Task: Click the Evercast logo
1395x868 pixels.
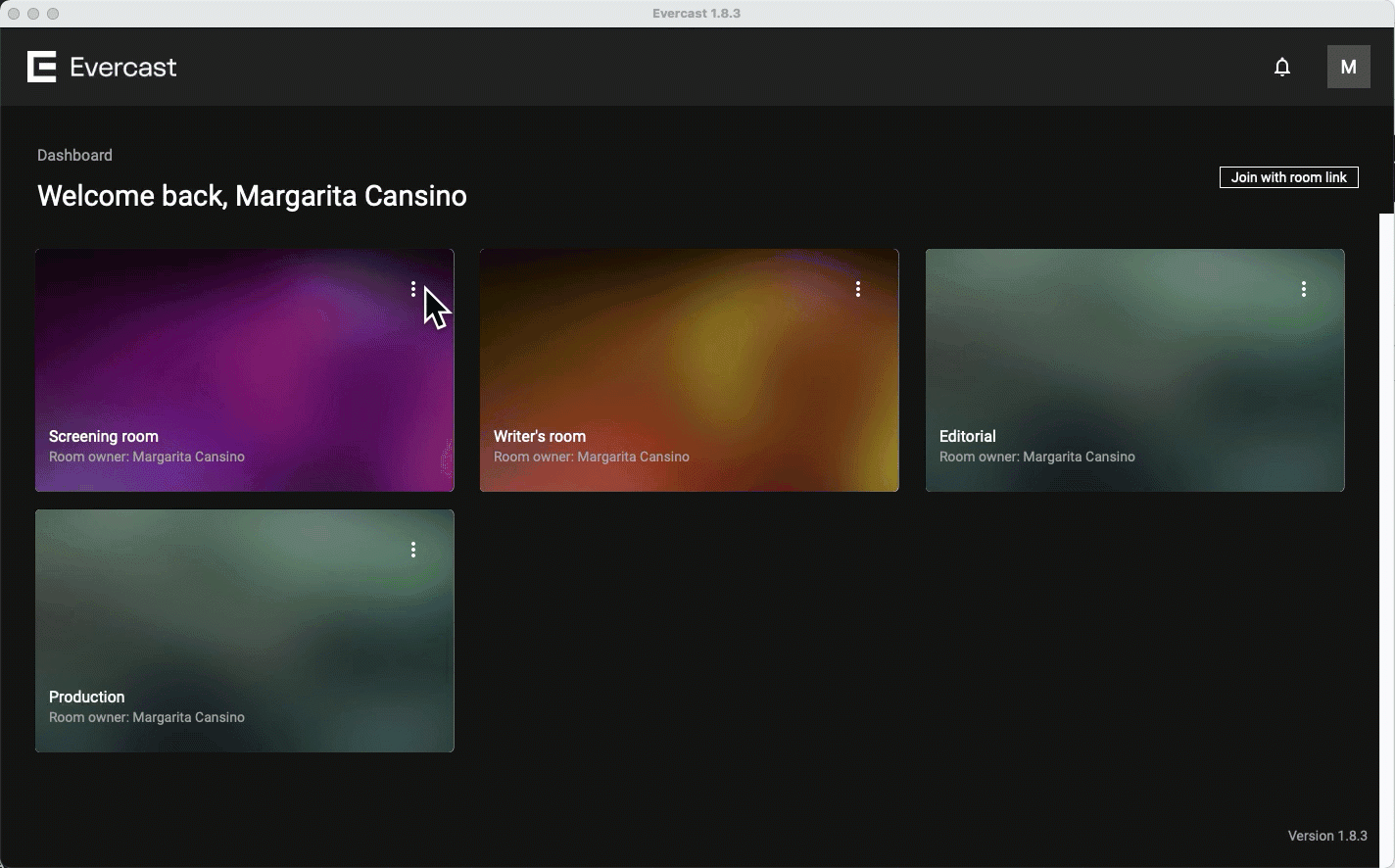Action: [x=102, y=67]
